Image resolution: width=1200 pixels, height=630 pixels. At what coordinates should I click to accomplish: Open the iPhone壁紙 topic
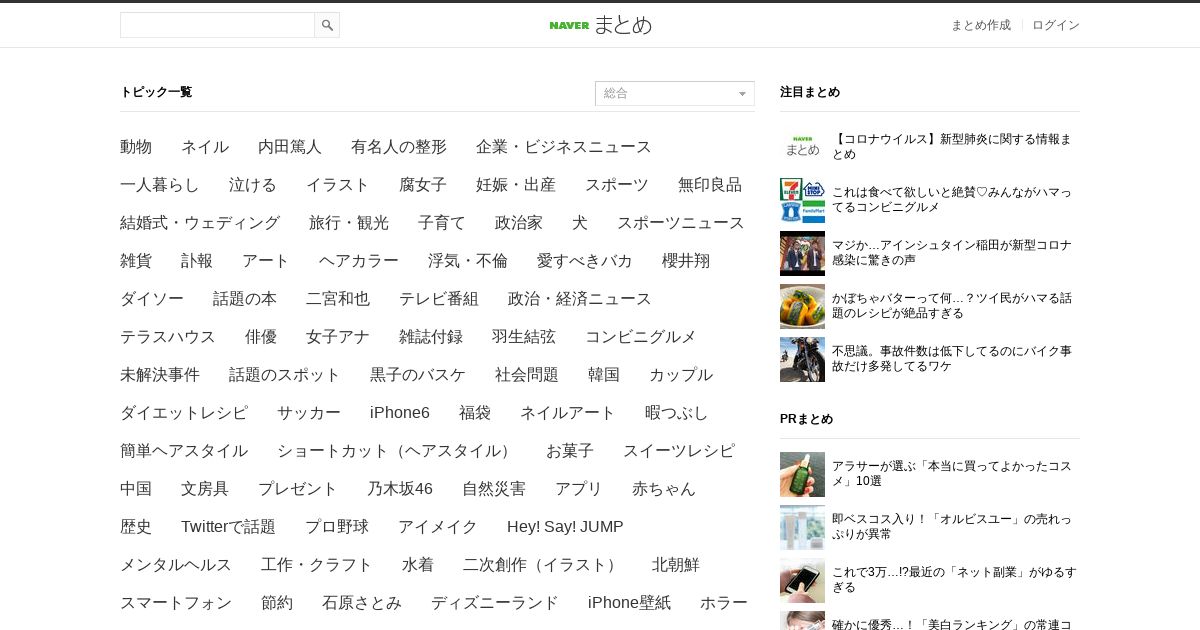click(x=629, y=603)
